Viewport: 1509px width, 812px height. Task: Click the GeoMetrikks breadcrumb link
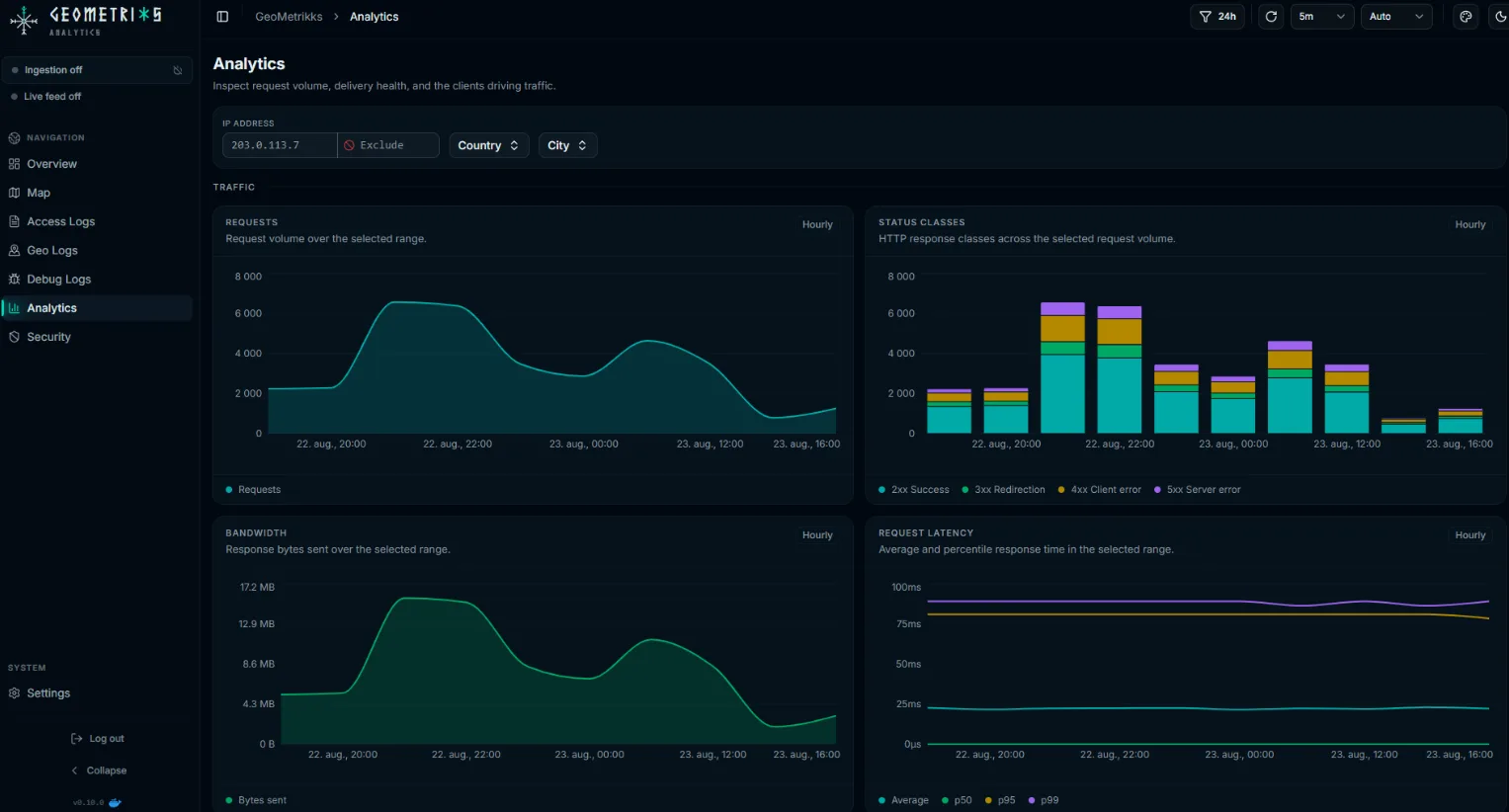point(289,17)
